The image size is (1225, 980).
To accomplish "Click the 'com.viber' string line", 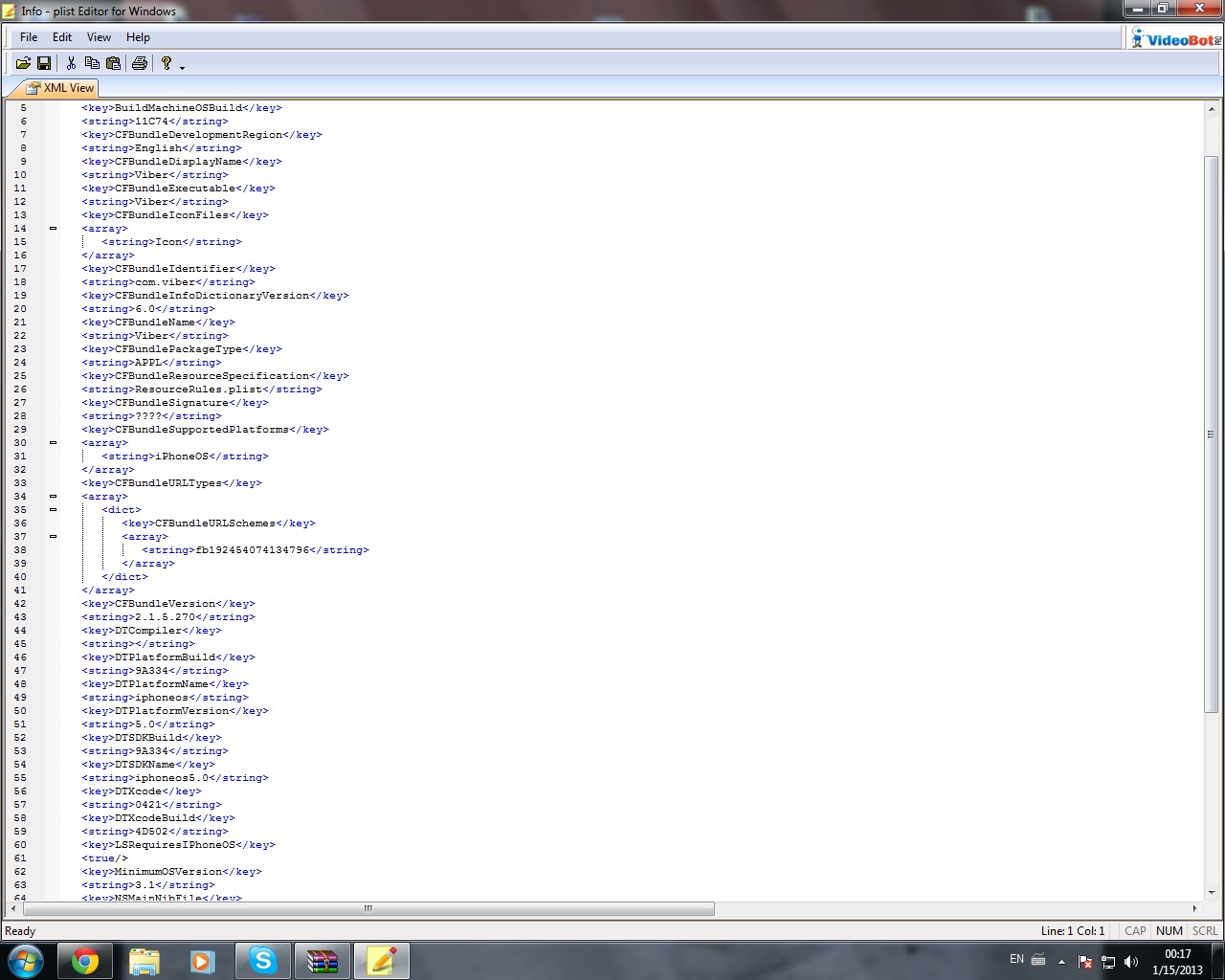I will tap(168, 282).
